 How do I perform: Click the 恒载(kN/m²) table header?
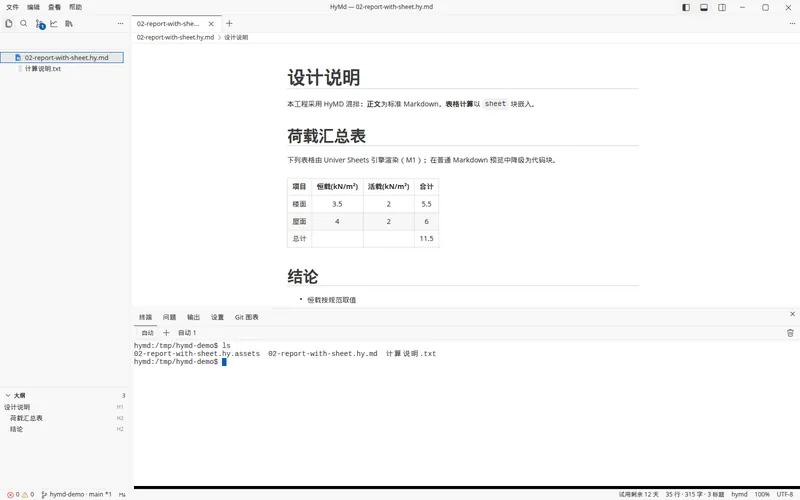coord(337,187)
